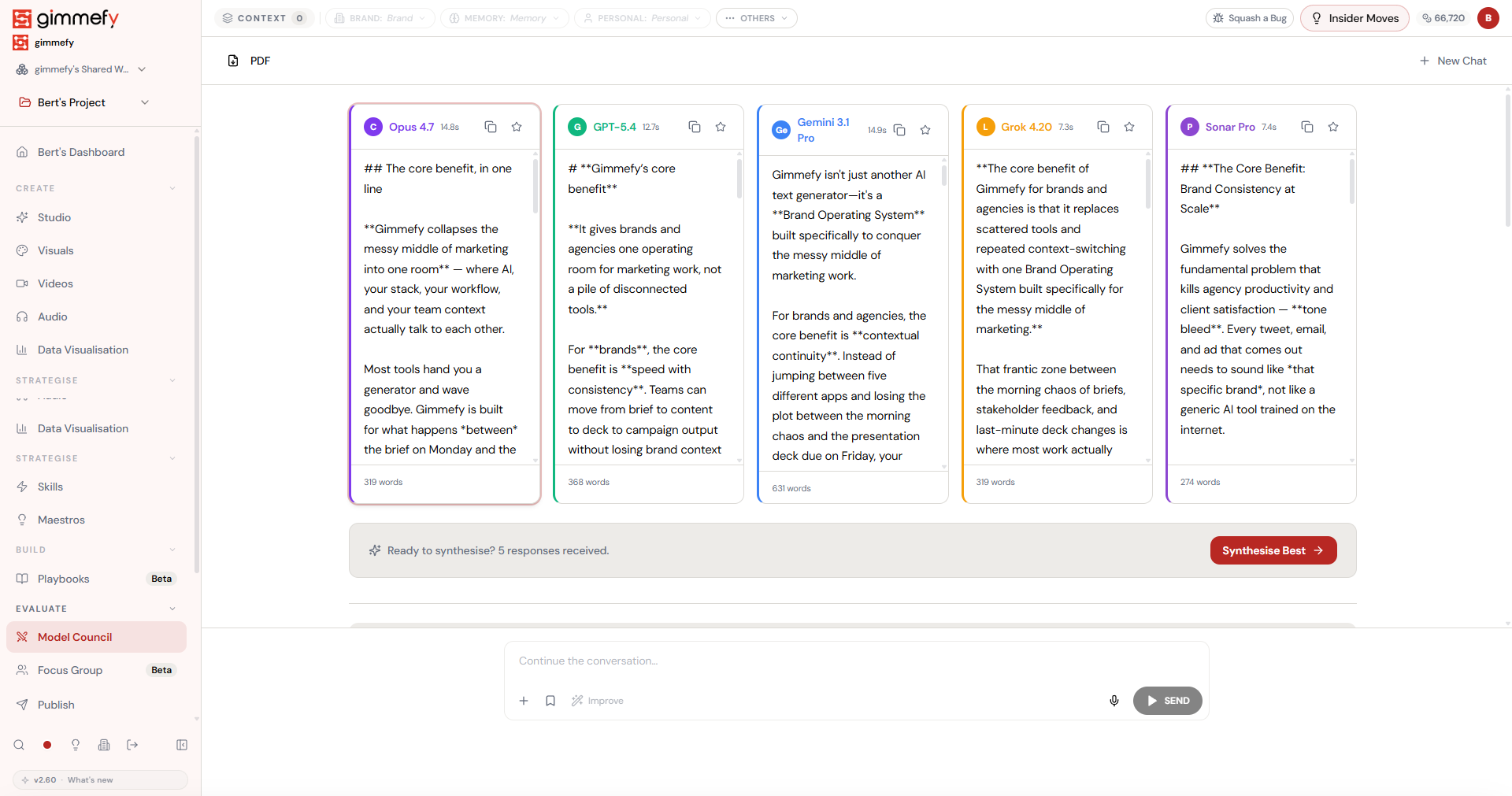Focus the Continue the conversation input
Screen dimensions: 1512x796
click(x=856, y=661)
